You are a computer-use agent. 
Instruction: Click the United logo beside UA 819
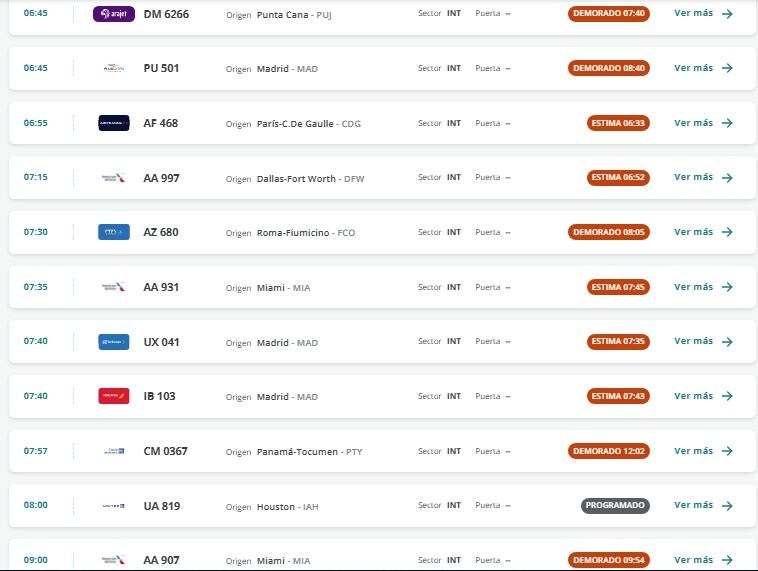(x=114, y=506)
